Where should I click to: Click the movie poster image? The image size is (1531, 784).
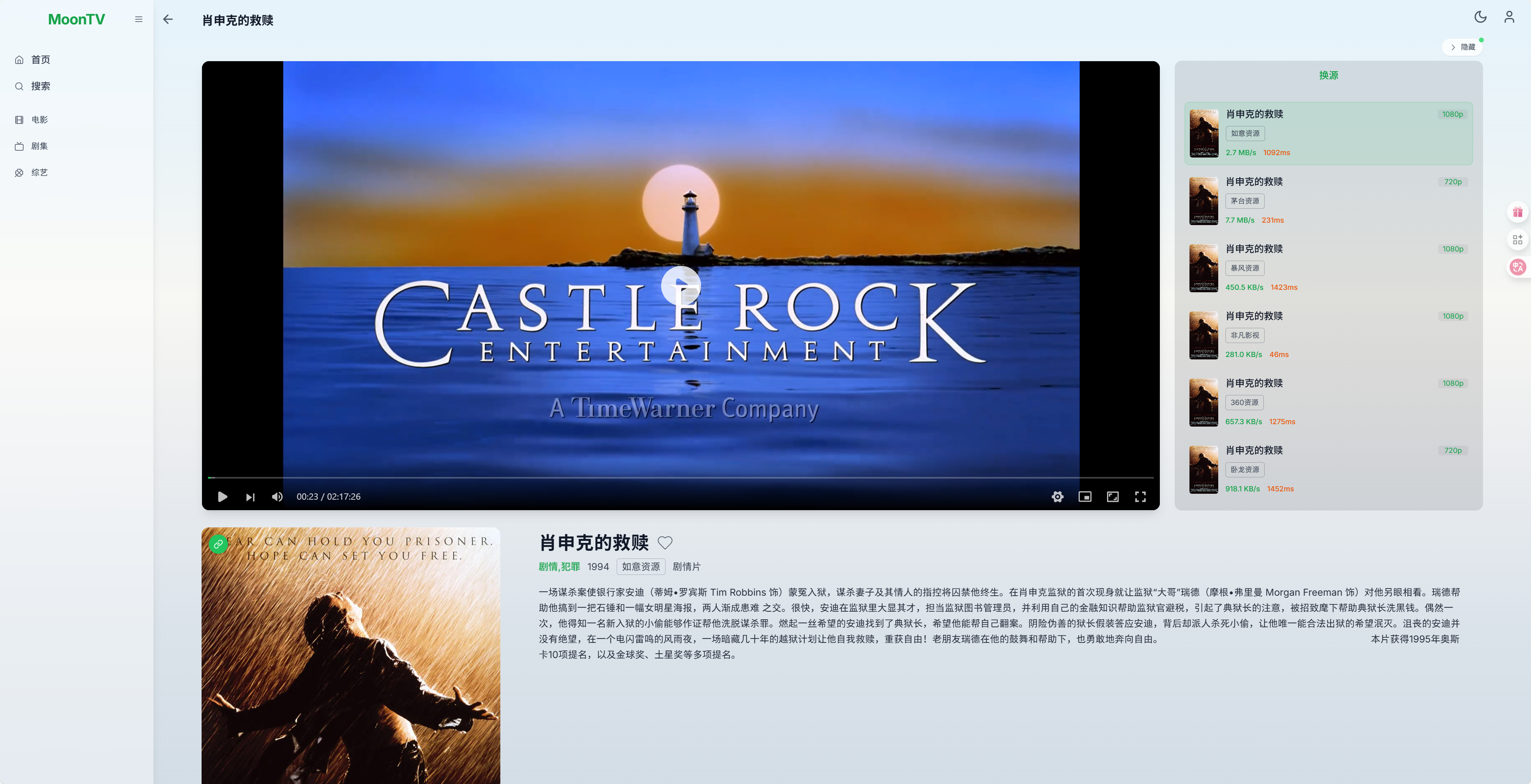click(x=351, y=656)
